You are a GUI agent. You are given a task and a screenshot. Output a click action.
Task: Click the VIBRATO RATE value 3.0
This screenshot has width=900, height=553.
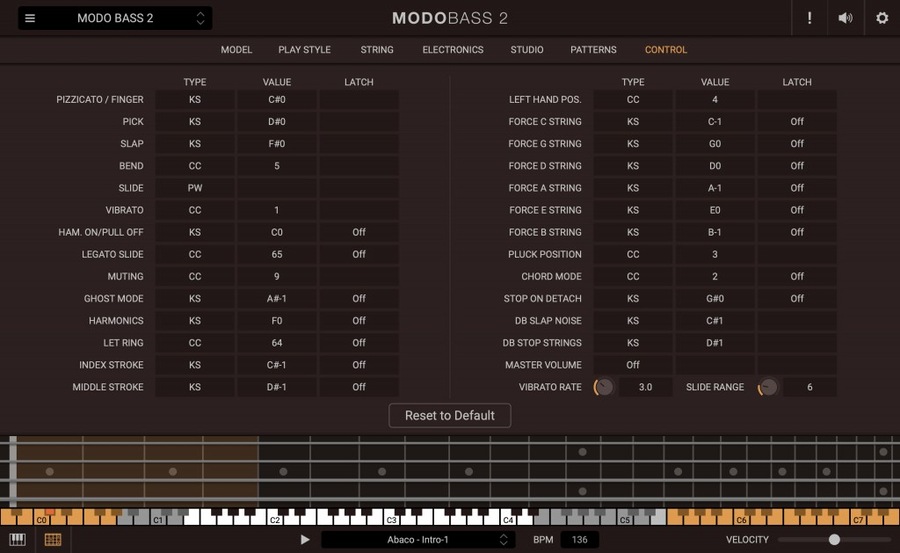pos(645,387)
